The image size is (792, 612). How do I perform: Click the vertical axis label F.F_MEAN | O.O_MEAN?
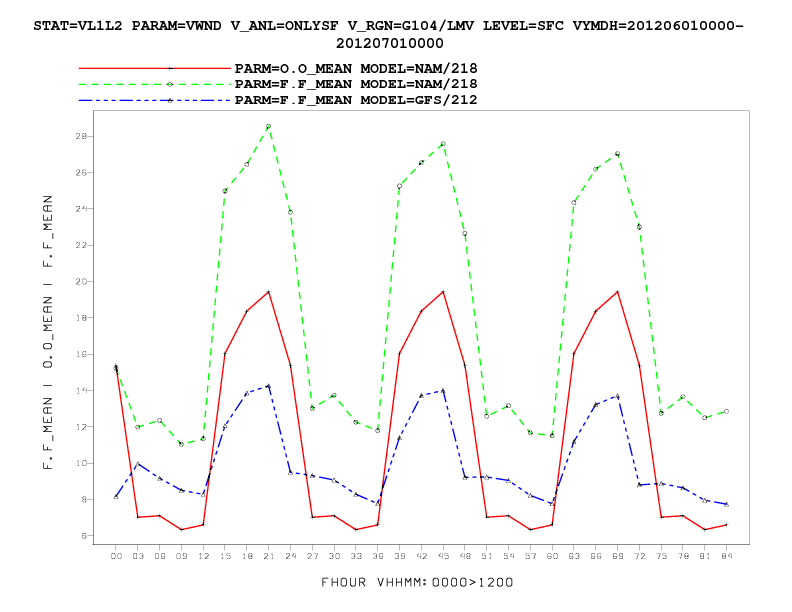point(47,332)
